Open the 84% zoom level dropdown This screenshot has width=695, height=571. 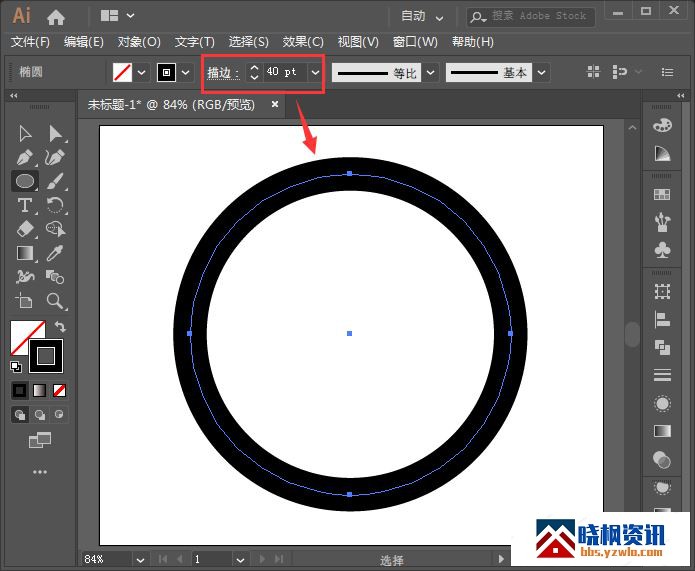tap(140, 559)
